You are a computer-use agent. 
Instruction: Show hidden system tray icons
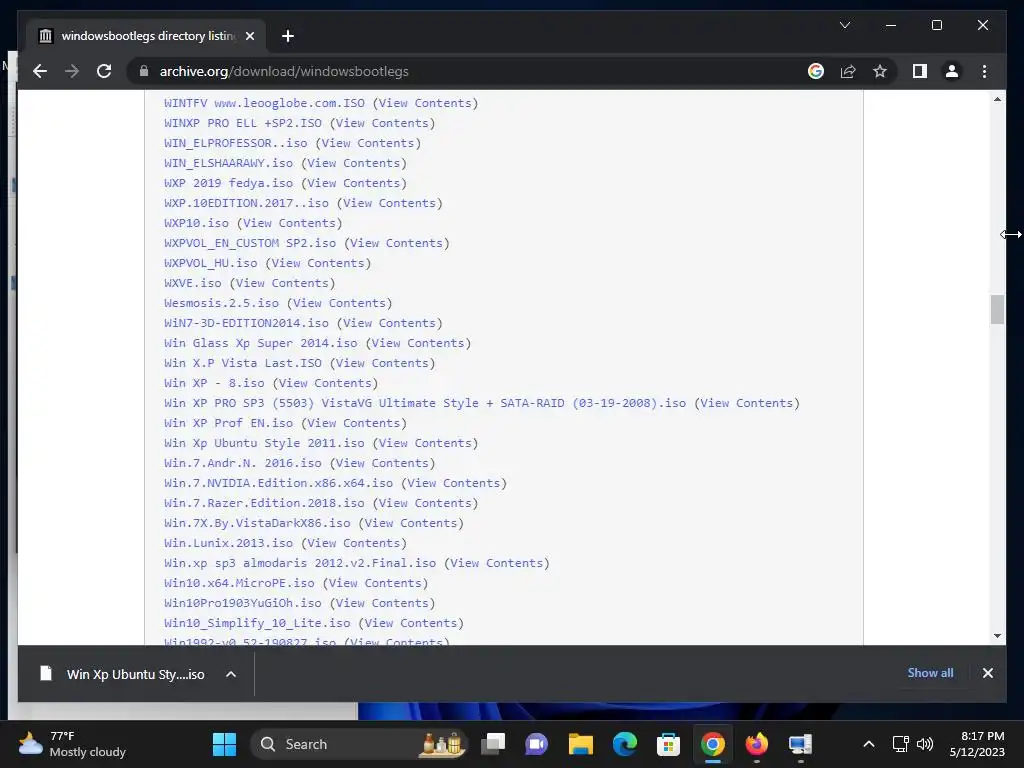click(x=869, y=744)
